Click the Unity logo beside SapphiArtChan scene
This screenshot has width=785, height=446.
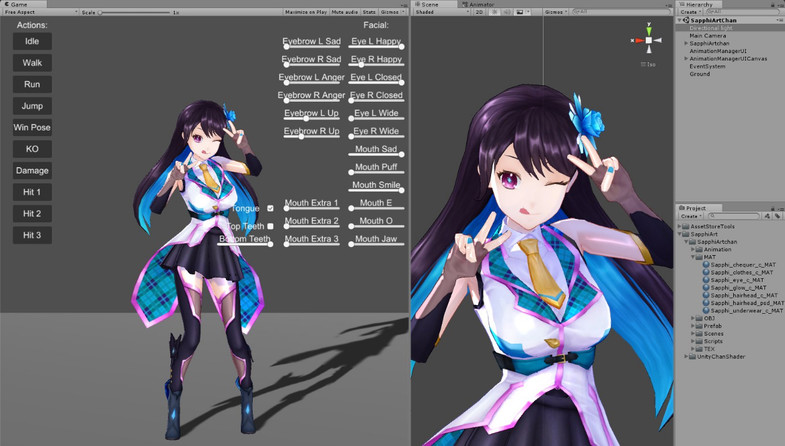tap(686, 20)
